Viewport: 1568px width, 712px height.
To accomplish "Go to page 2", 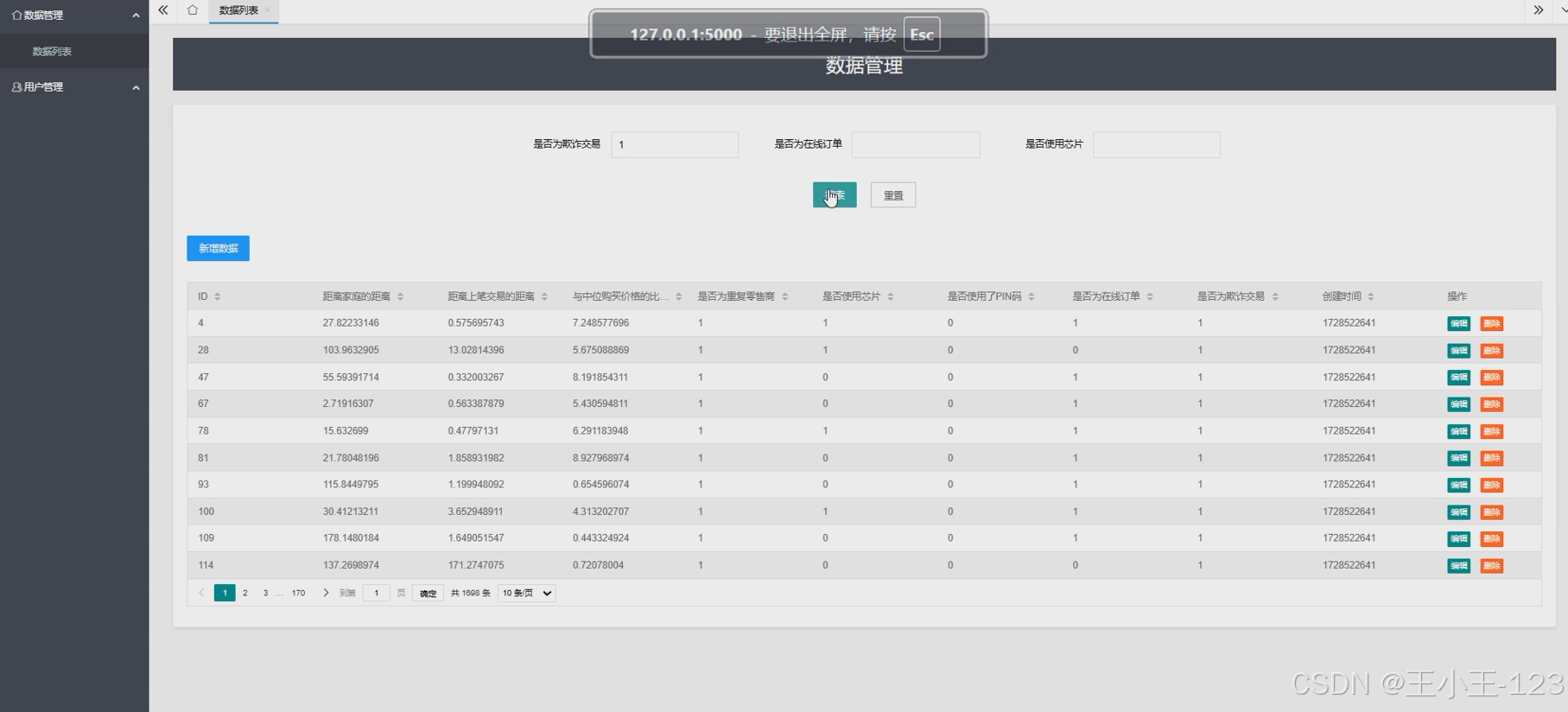I will (x=245, y=593).
